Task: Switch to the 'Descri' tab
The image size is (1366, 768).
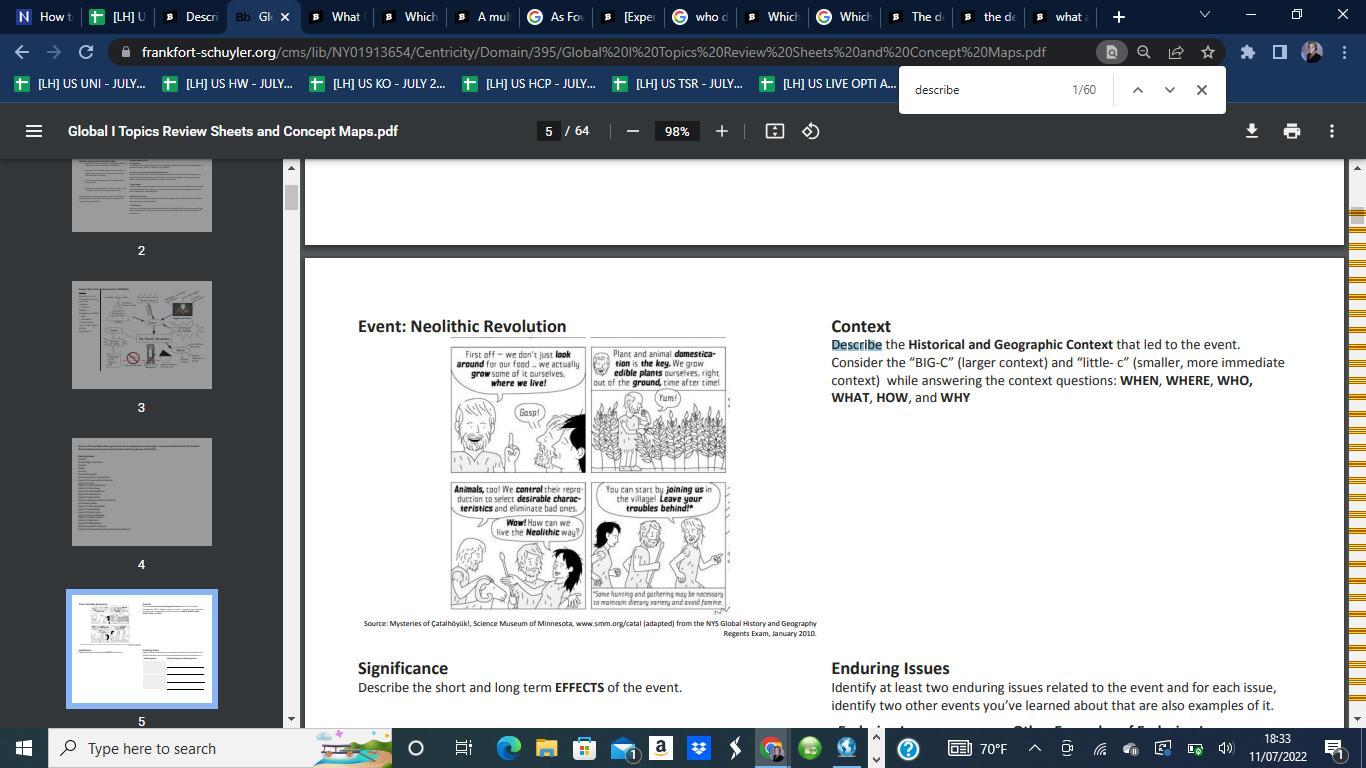Action: (x=190, y=16)
